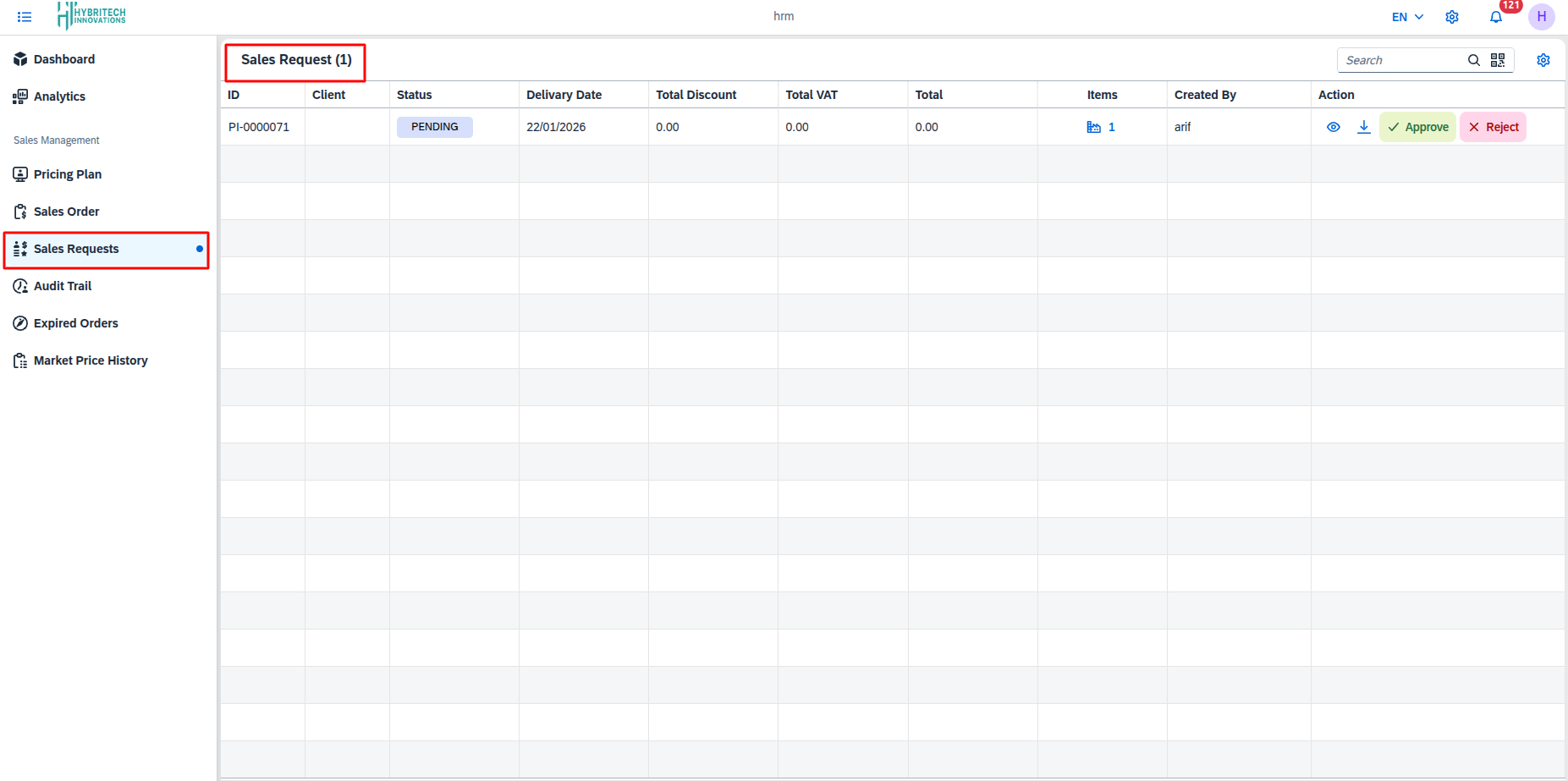Open Audit Trail from sidebar
This screenshot has height=781, width=1568.
click(x=63, y=286)
